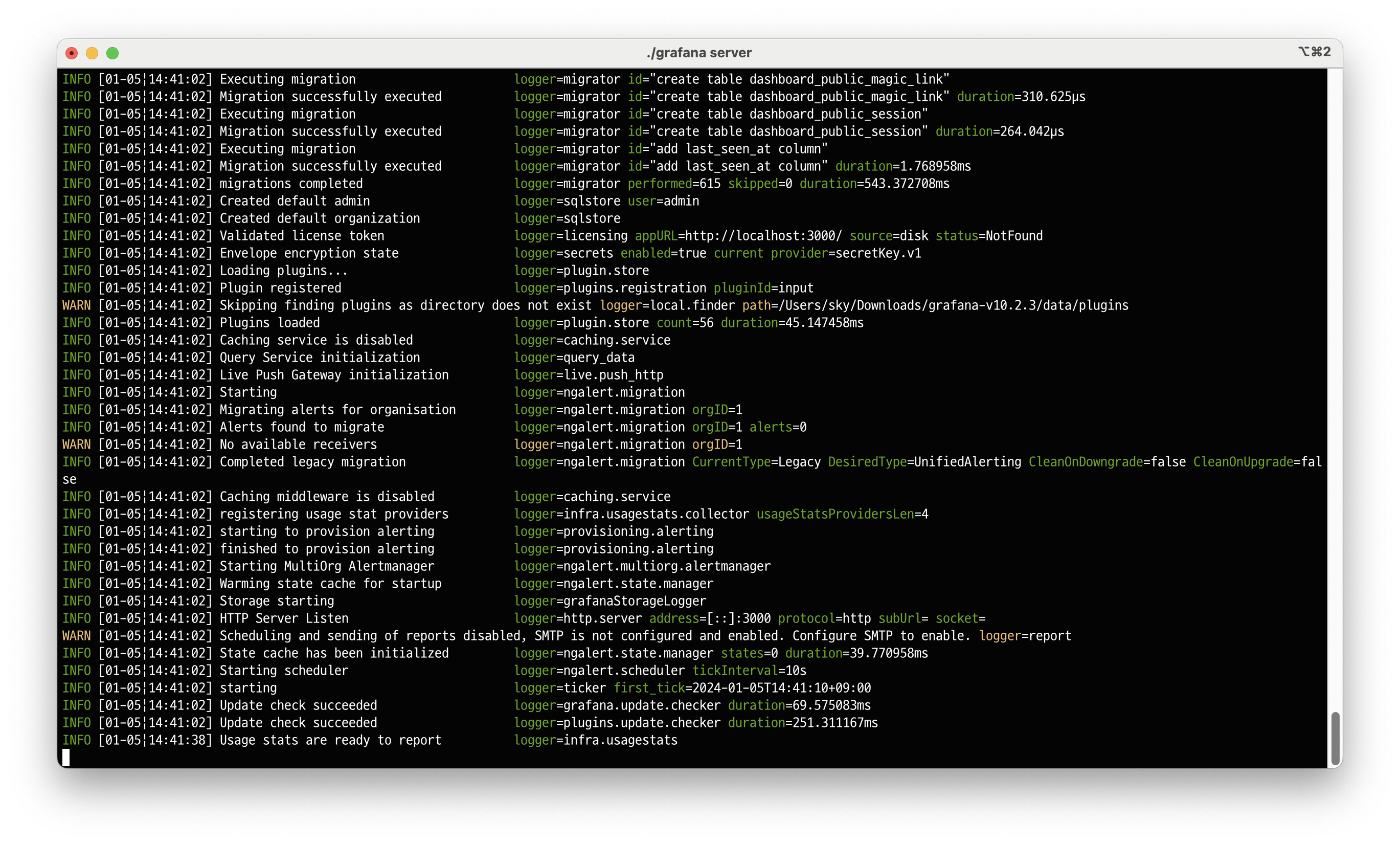Click the http://localhost:3000/ appURL text

pyautogui.click(x=763, y=236)
